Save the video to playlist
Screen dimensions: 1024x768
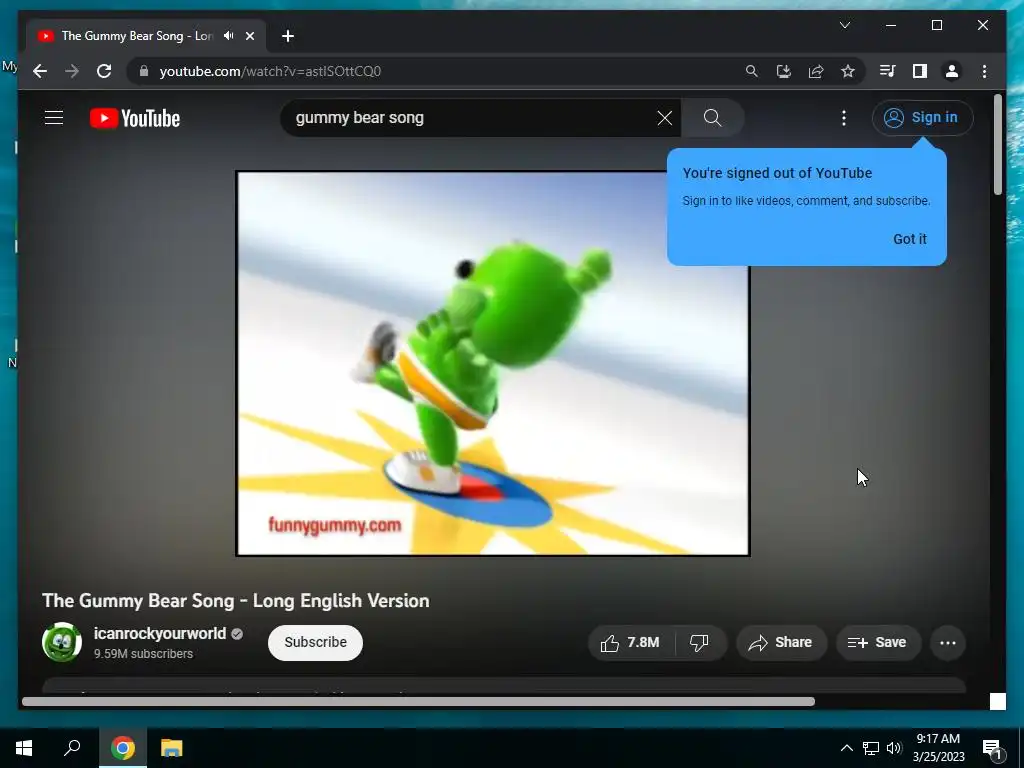pos(878,643)
